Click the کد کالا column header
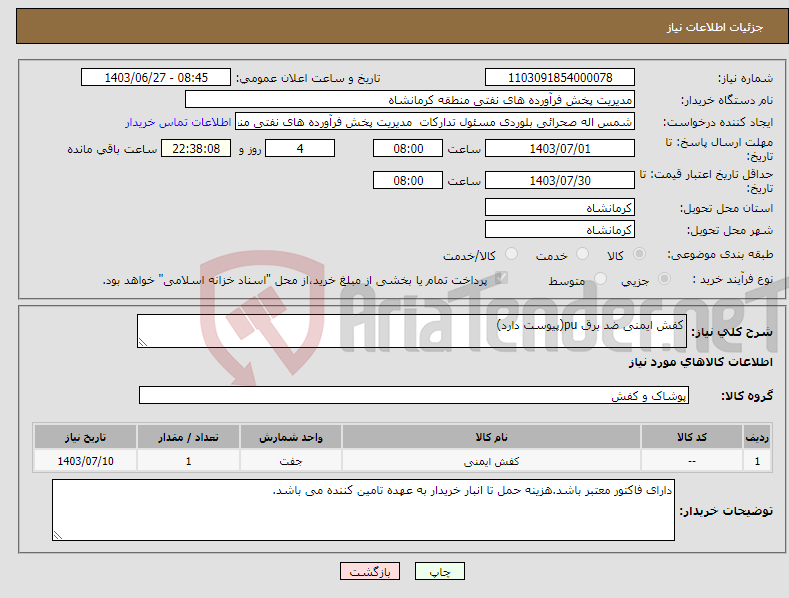Viewport: 789px width, 598px height. 692,437
